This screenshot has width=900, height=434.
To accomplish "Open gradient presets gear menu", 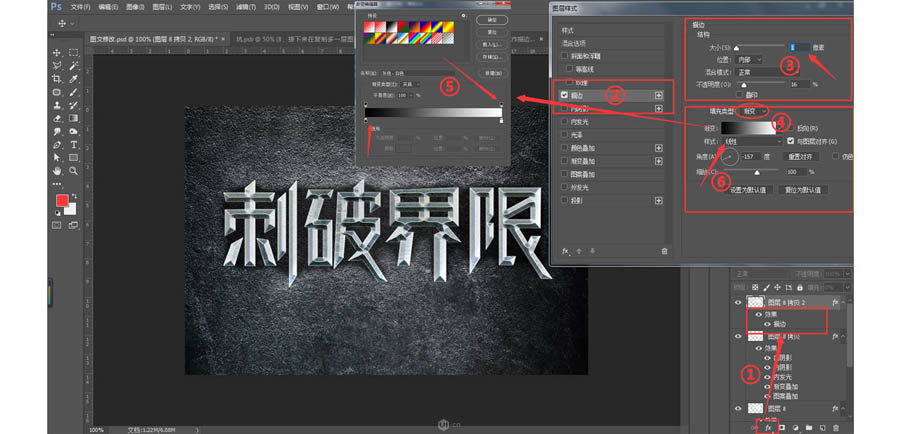I will pos(463,16).
